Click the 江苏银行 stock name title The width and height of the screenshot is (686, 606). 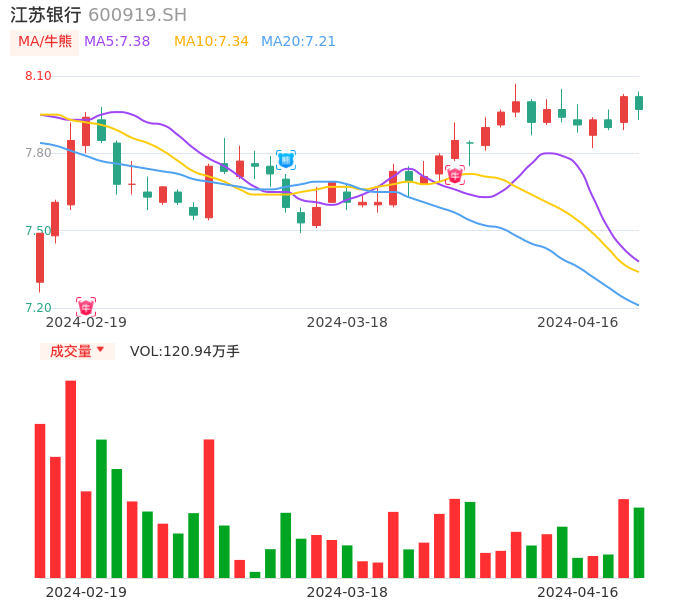46,15
